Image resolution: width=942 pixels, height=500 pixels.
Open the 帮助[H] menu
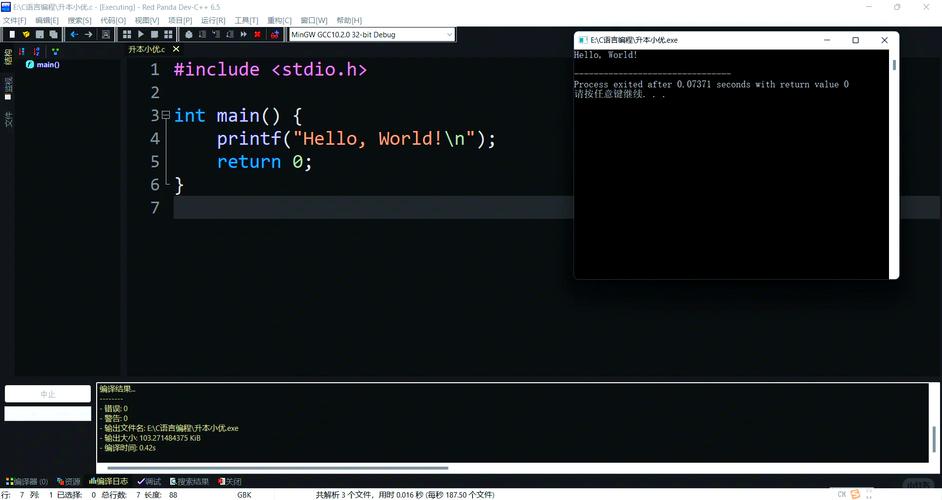(349, 20)
